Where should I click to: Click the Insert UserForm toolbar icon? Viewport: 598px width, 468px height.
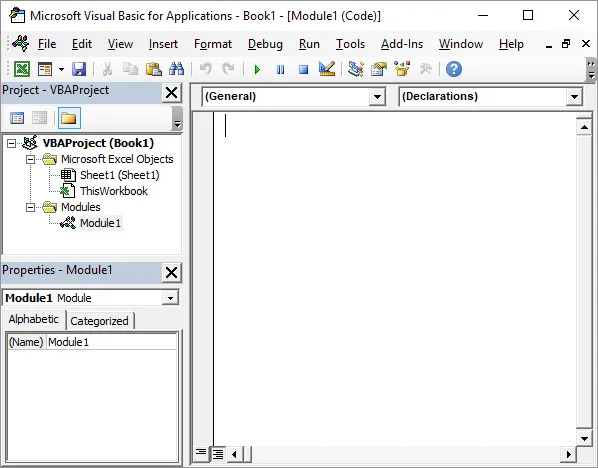tap(45, 69)
